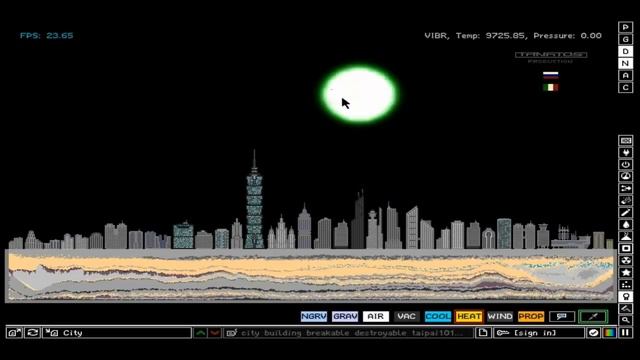Open the Explosives element category
640x360 pixels.
point(625,200)
